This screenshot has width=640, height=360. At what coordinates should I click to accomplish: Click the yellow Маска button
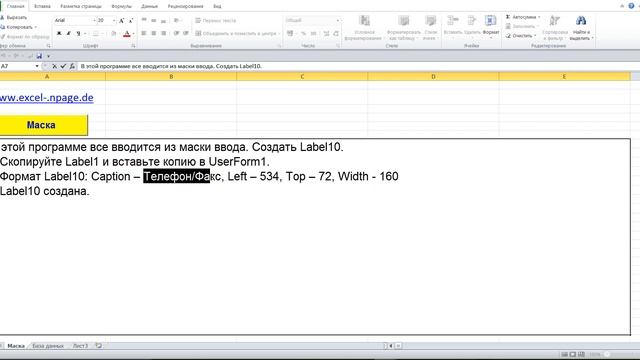pyautogui.click(x=43, y=125)
